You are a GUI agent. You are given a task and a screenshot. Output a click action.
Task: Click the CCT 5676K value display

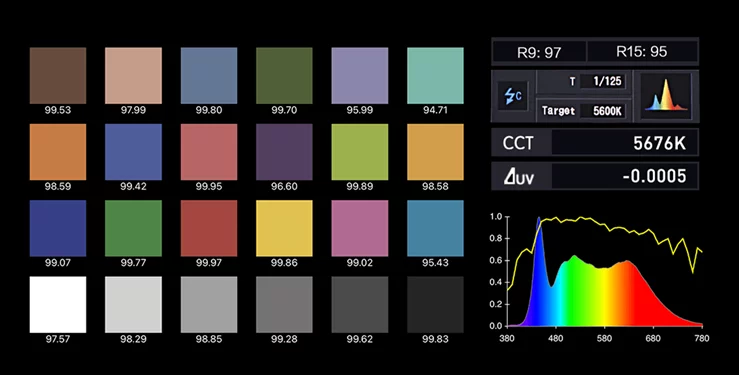(x=624, y=143)
